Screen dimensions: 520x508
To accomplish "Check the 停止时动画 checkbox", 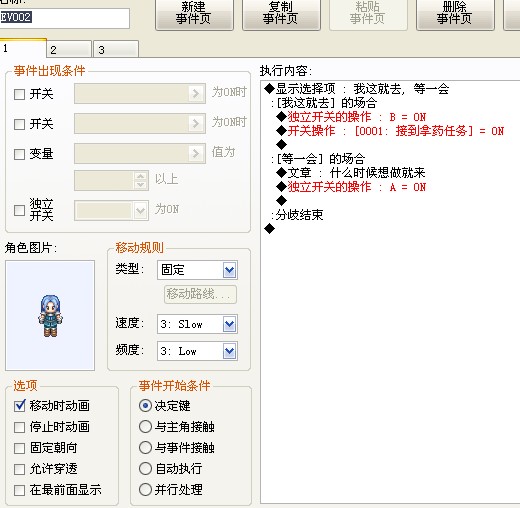I will click(x=19, y=427).
